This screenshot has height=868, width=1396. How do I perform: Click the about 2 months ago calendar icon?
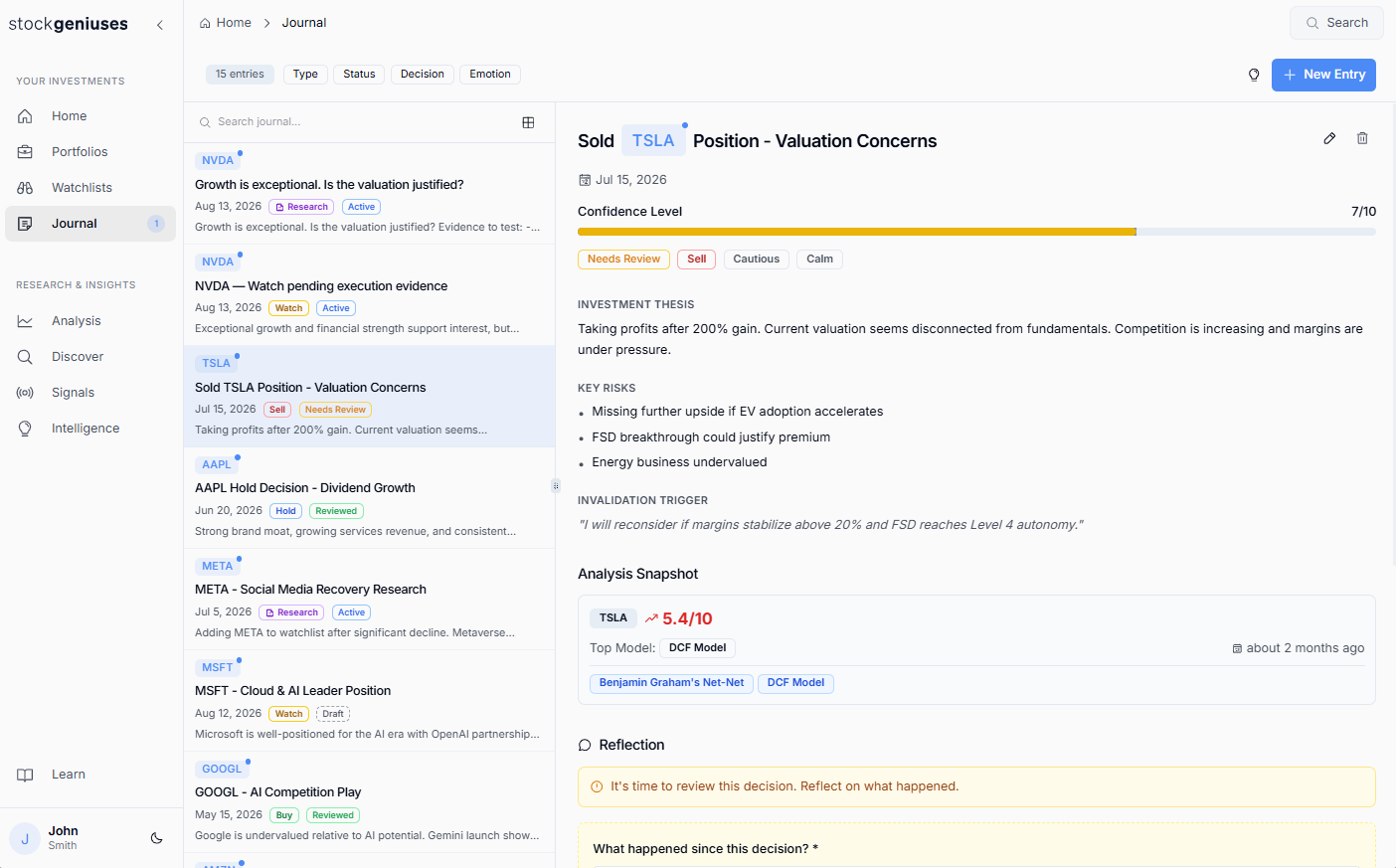pos(1237,648)
